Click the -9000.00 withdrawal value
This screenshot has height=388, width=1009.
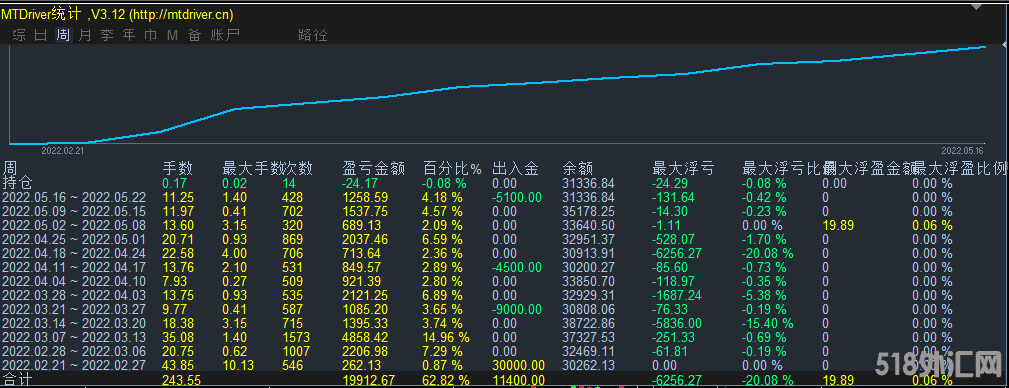pyautogui.click(x=518, y=309)
